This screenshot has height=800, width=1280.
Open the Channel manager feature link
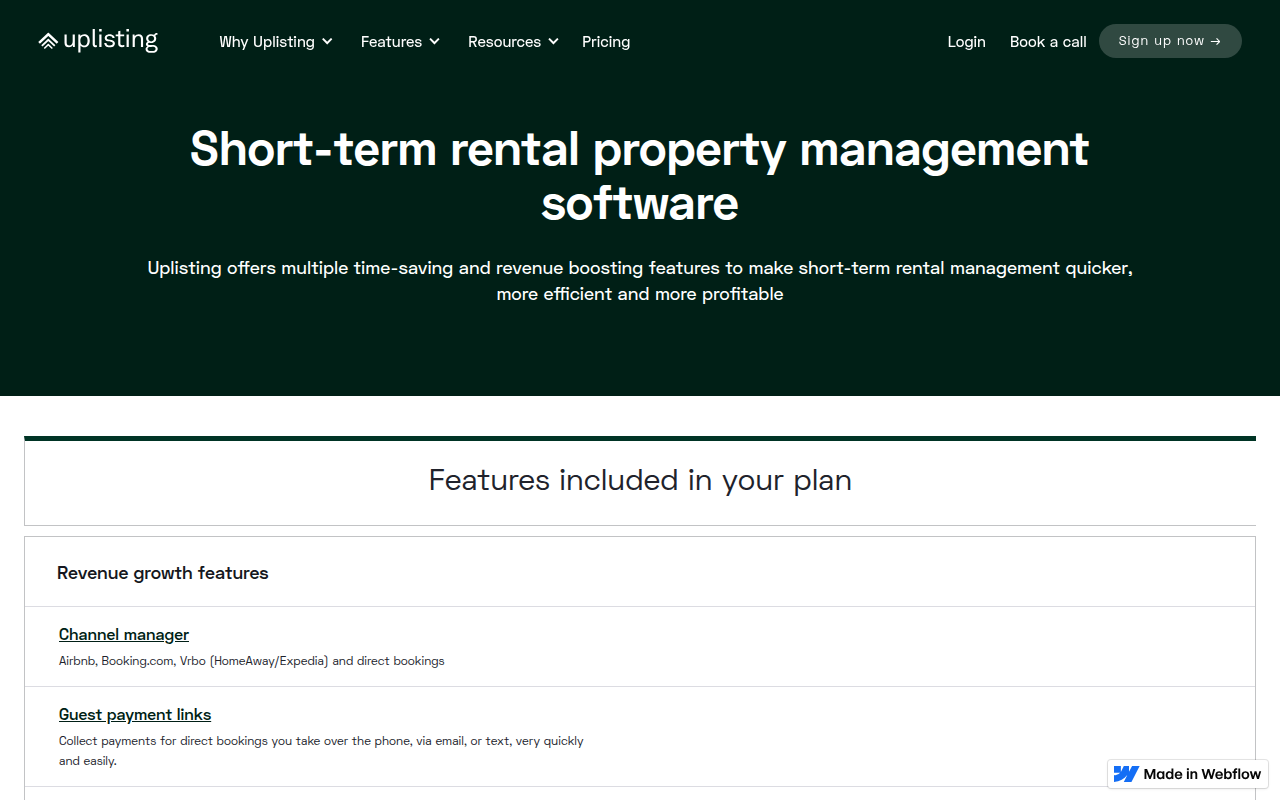tap(124, 634)
